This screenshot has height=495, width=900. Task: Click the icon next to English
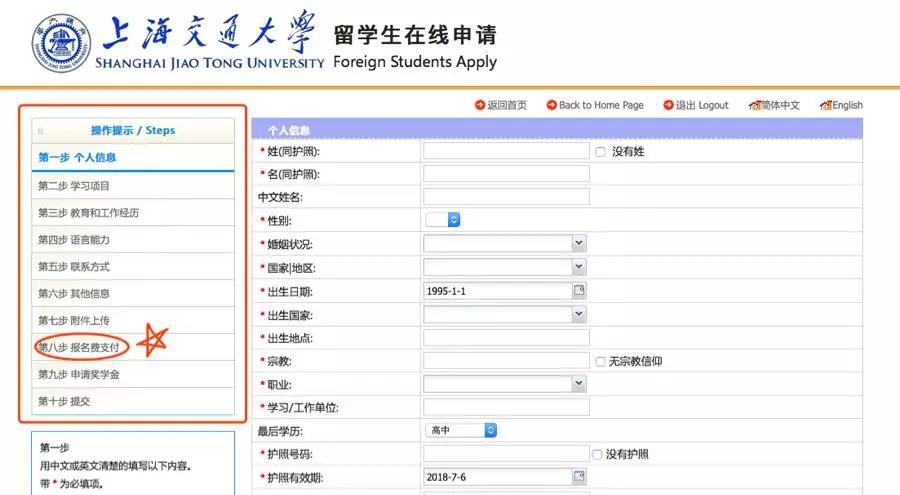coord(825,105)
